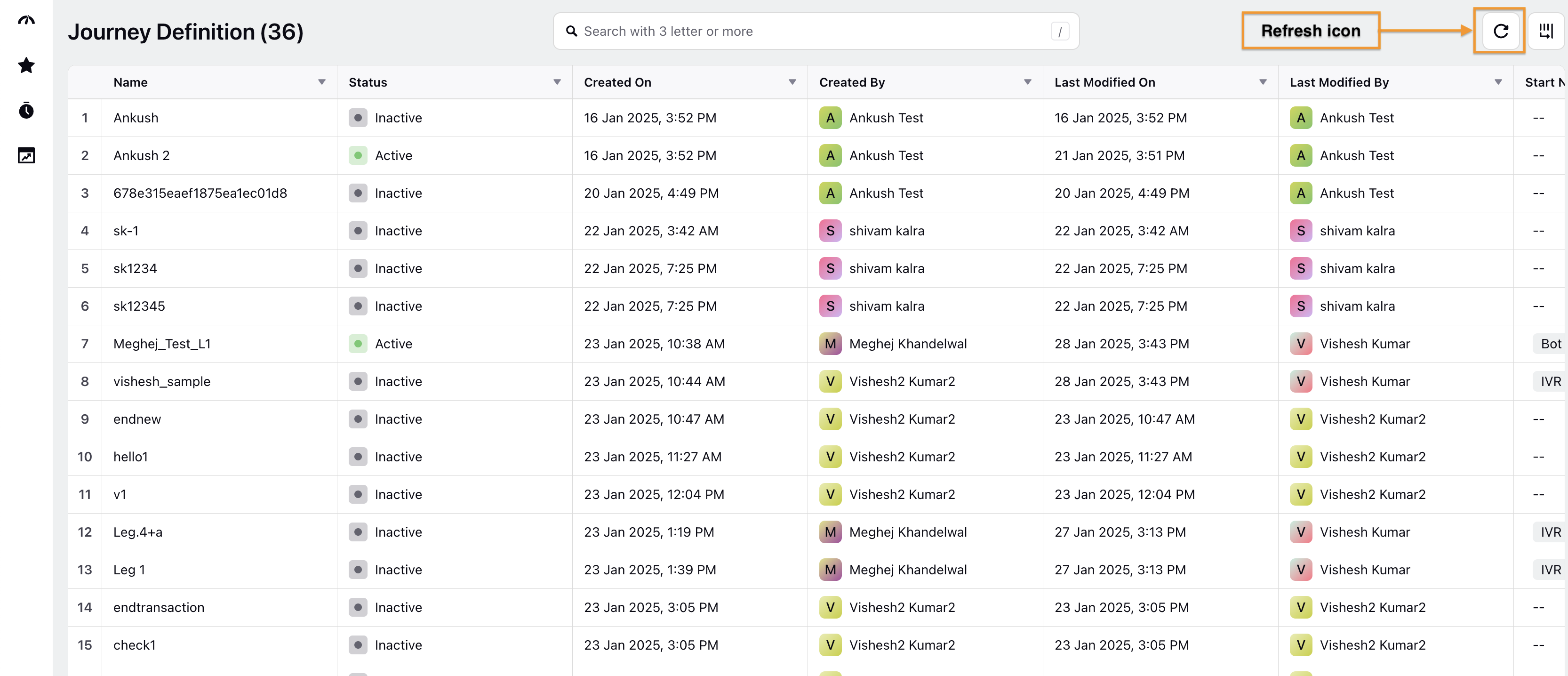Click 22 Jan 2025, 3:42 AM created date

point(651,231)
